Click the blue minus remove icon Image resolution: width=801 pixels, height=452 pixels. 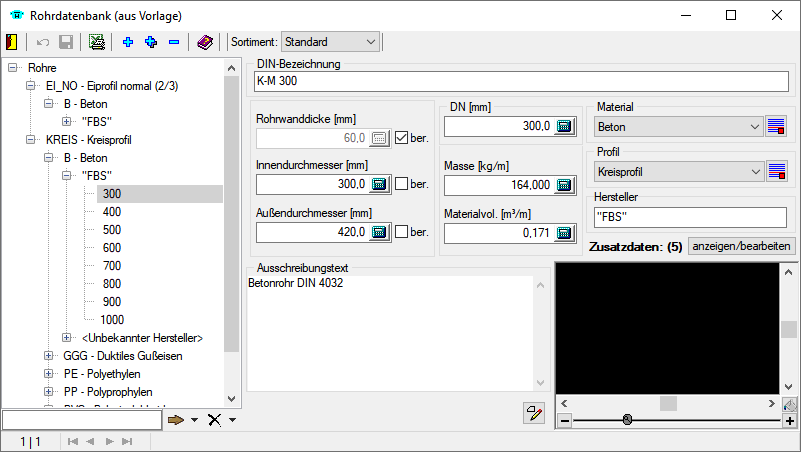point(174,42)
